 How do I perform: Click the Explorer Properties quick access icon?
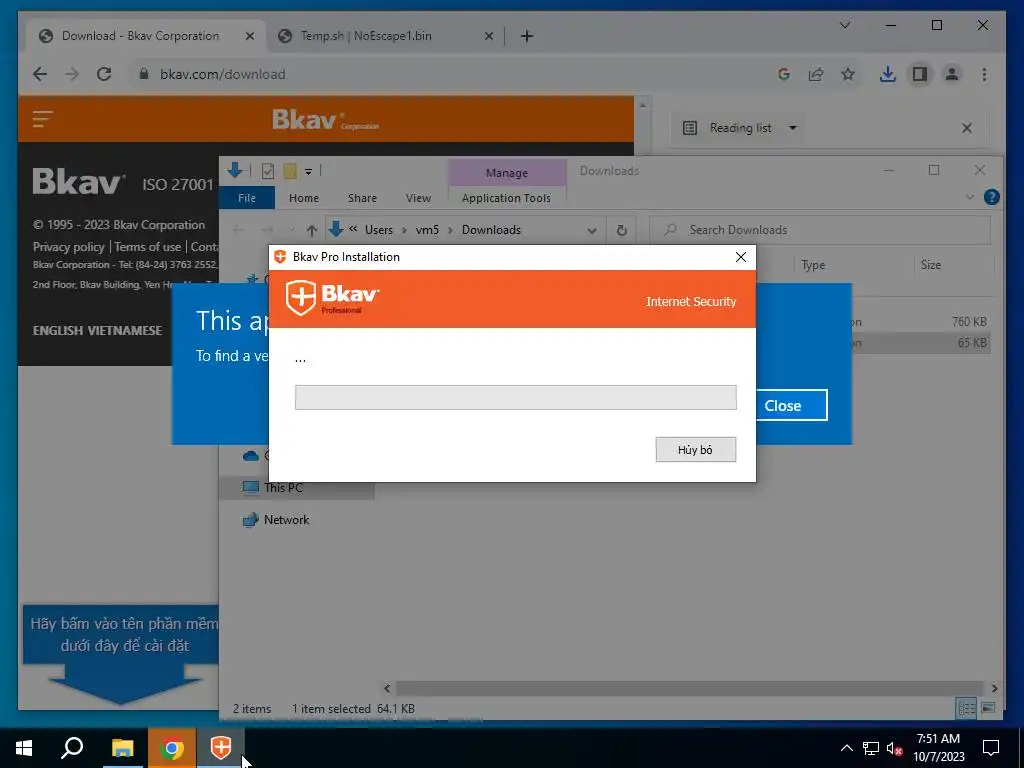[268, 171]
